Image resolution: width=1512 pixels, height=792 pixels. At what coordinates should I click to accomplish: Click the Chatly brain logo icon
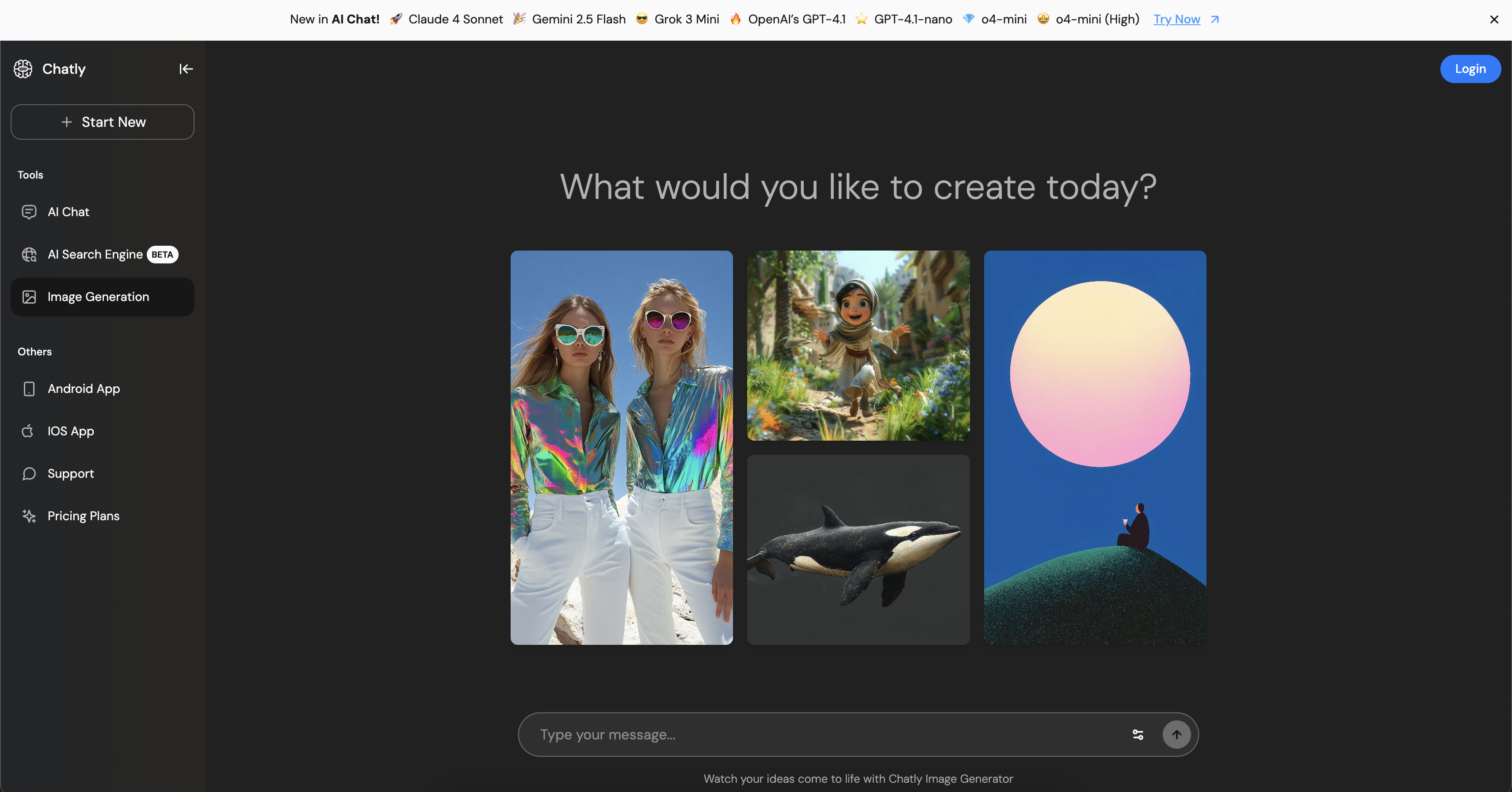point(23,69)
